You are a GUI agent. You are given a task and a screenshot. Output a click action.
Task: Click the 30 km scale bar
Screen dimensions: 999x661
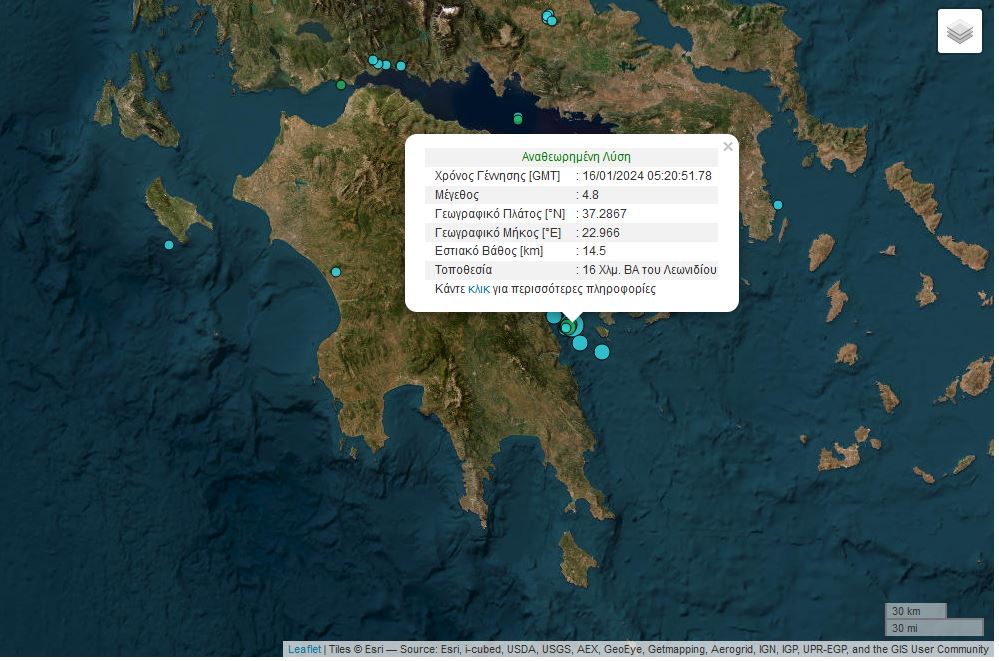[x=915, y=611]
